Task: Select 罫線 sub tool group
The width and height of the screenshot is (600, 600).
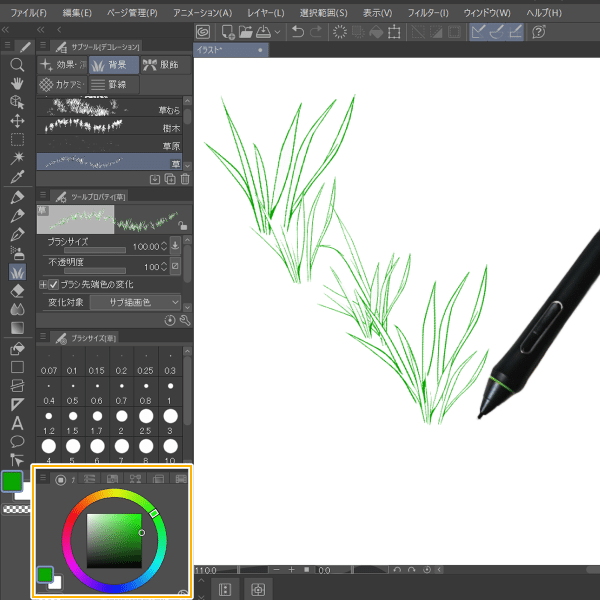Action: tap(114, 84)
